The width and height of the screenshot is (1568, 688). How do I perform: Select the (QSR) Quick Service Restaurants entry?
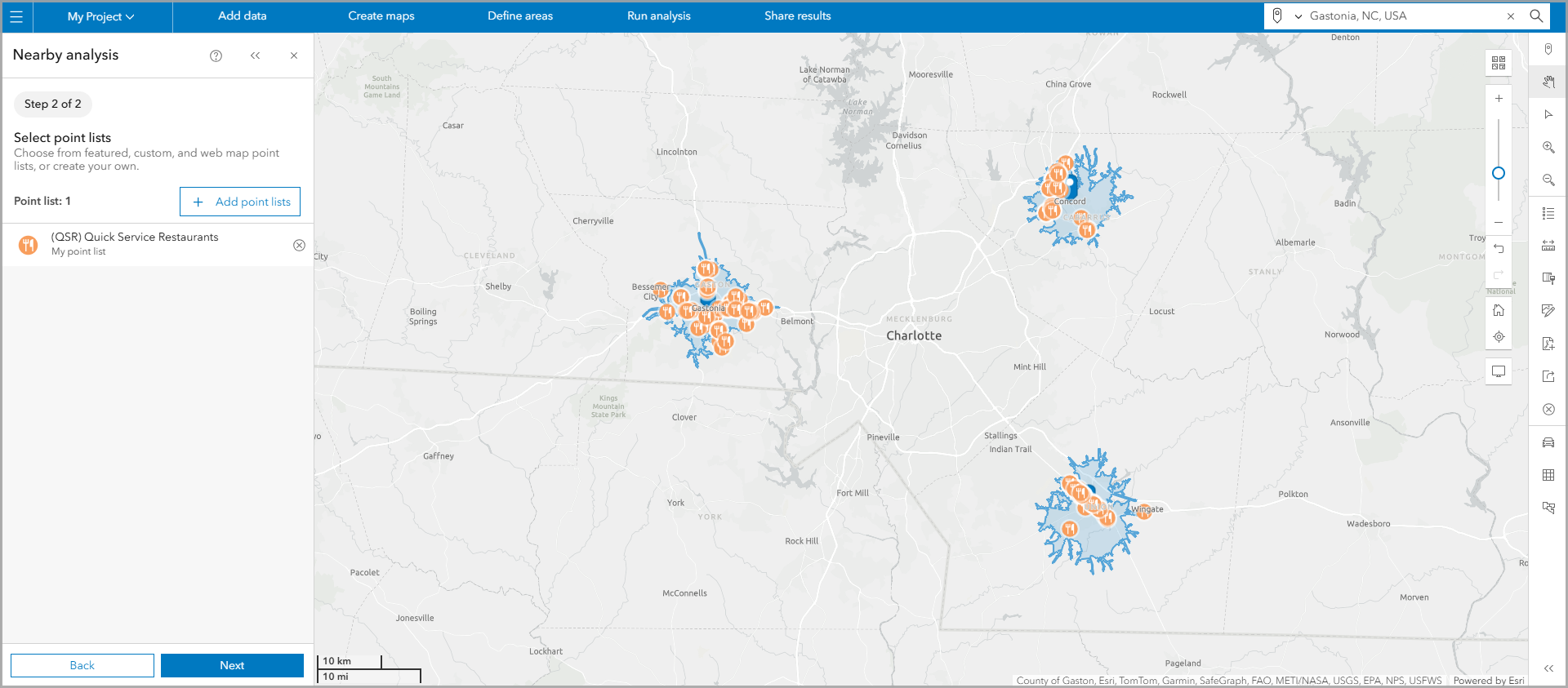pos(158,245)
